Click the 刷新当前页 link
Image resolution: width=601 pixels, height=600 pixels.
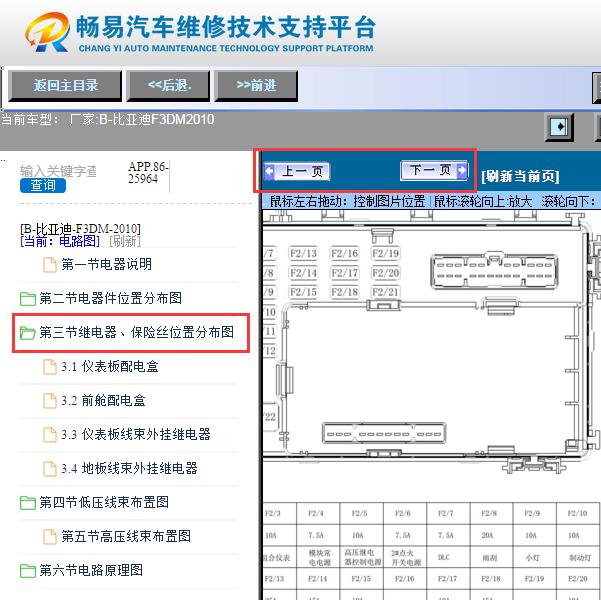point(520,176)
